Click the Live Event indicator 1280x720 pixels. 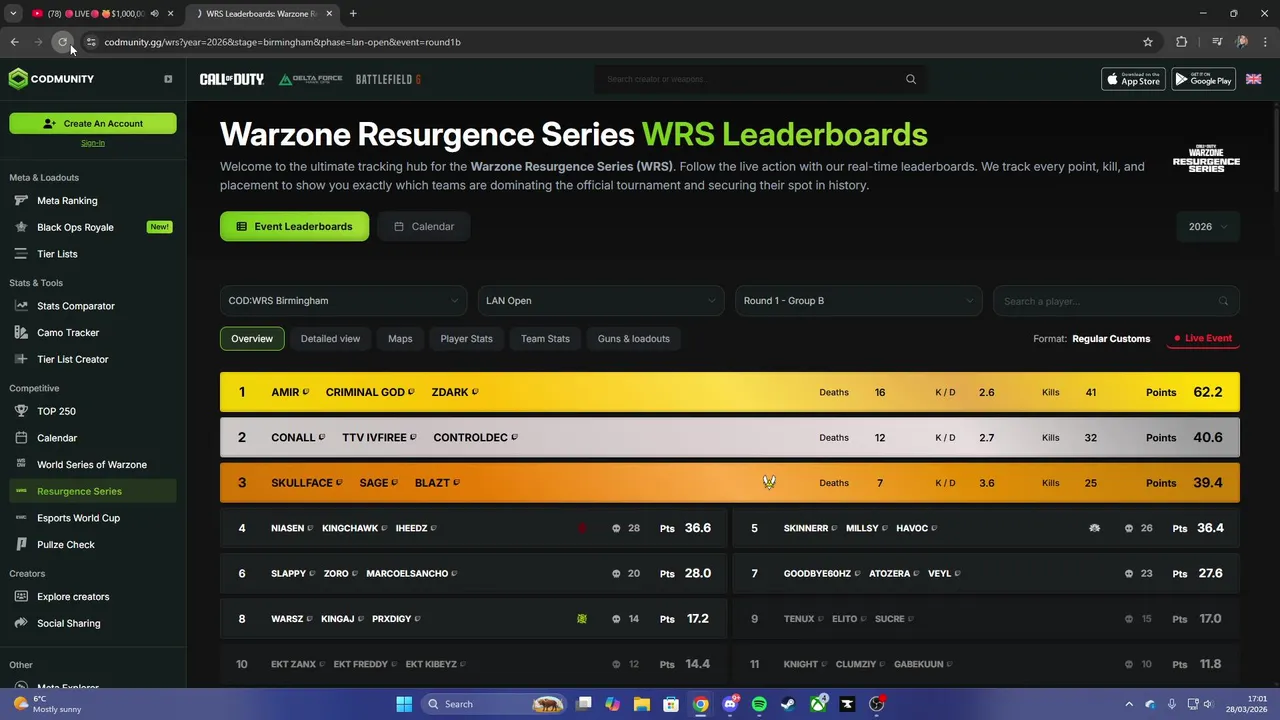(1203, 339)
